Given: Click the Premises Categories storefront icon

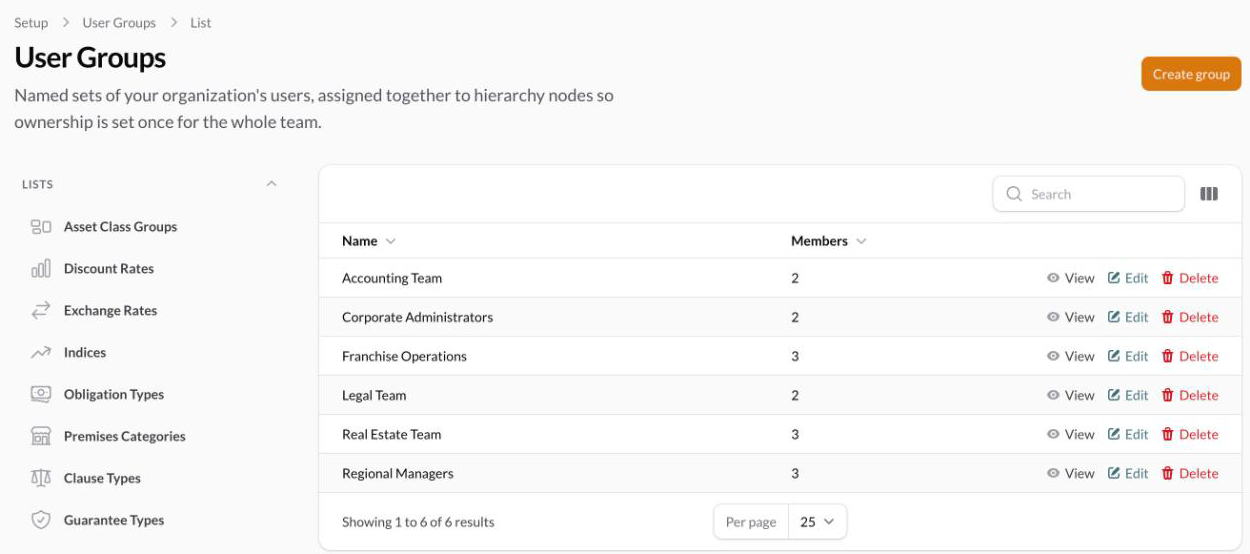Looking at the screenshot, I should coord(41,436).
